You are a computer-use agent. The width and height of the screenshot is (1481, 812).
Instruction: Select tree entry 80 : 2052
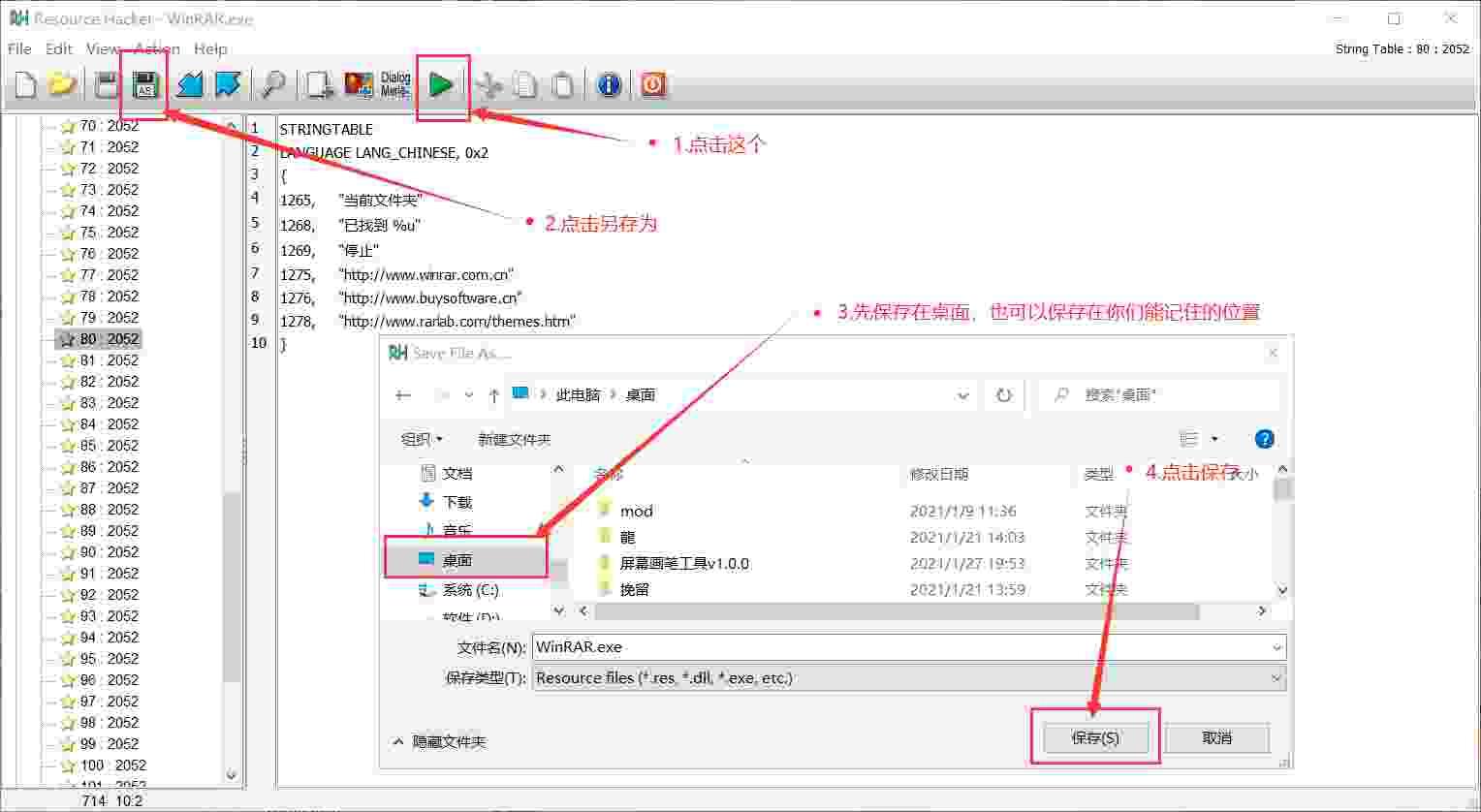click(x=109, y=339)
